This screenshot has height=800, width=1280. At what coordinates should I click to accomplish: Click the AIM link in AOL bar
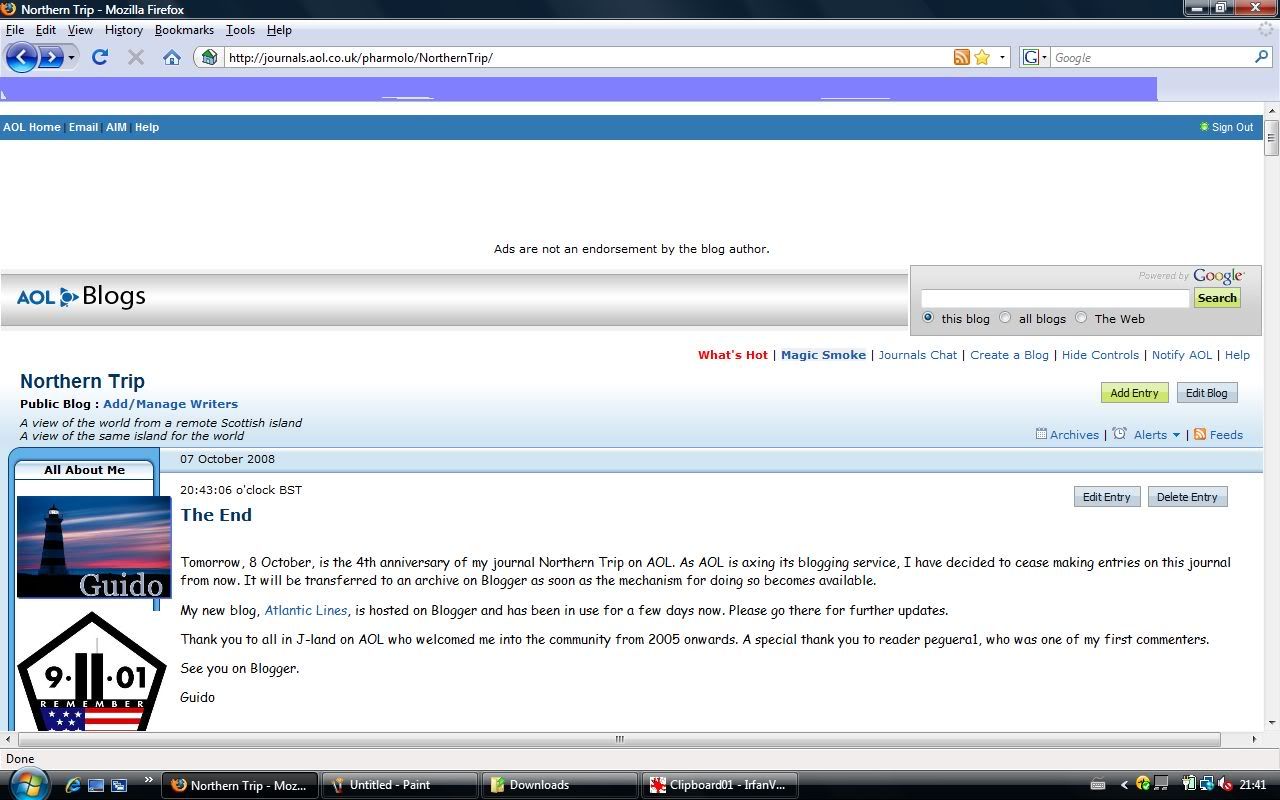[116, 127]
